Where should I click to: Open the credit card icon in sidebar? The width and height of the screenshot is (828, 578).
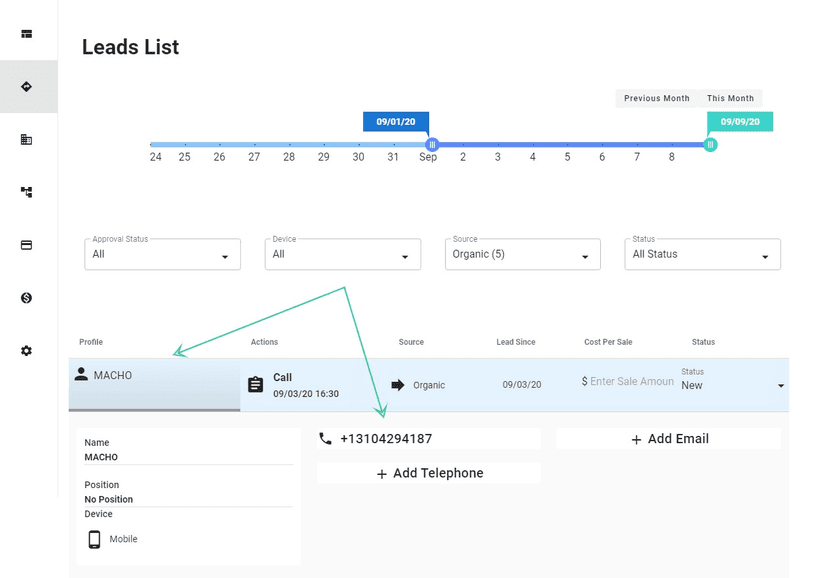pos(27,245)
